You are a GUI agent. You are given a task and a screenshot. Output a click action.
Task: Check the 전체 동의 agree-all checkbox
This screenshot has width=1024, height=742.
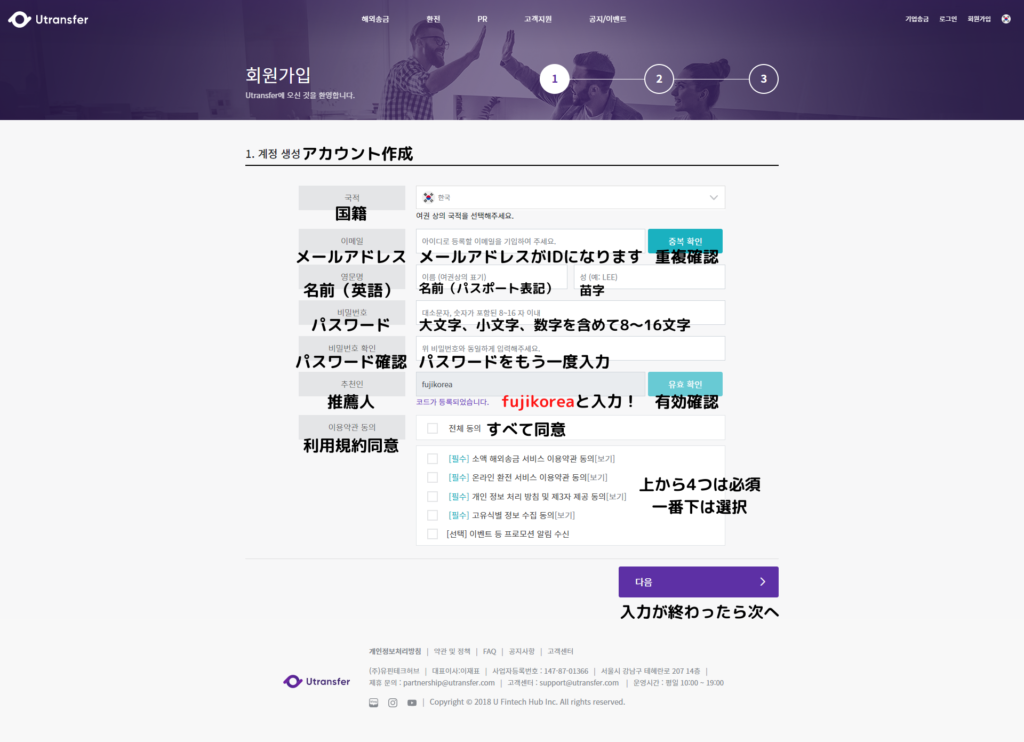click(x=432, y=428)
